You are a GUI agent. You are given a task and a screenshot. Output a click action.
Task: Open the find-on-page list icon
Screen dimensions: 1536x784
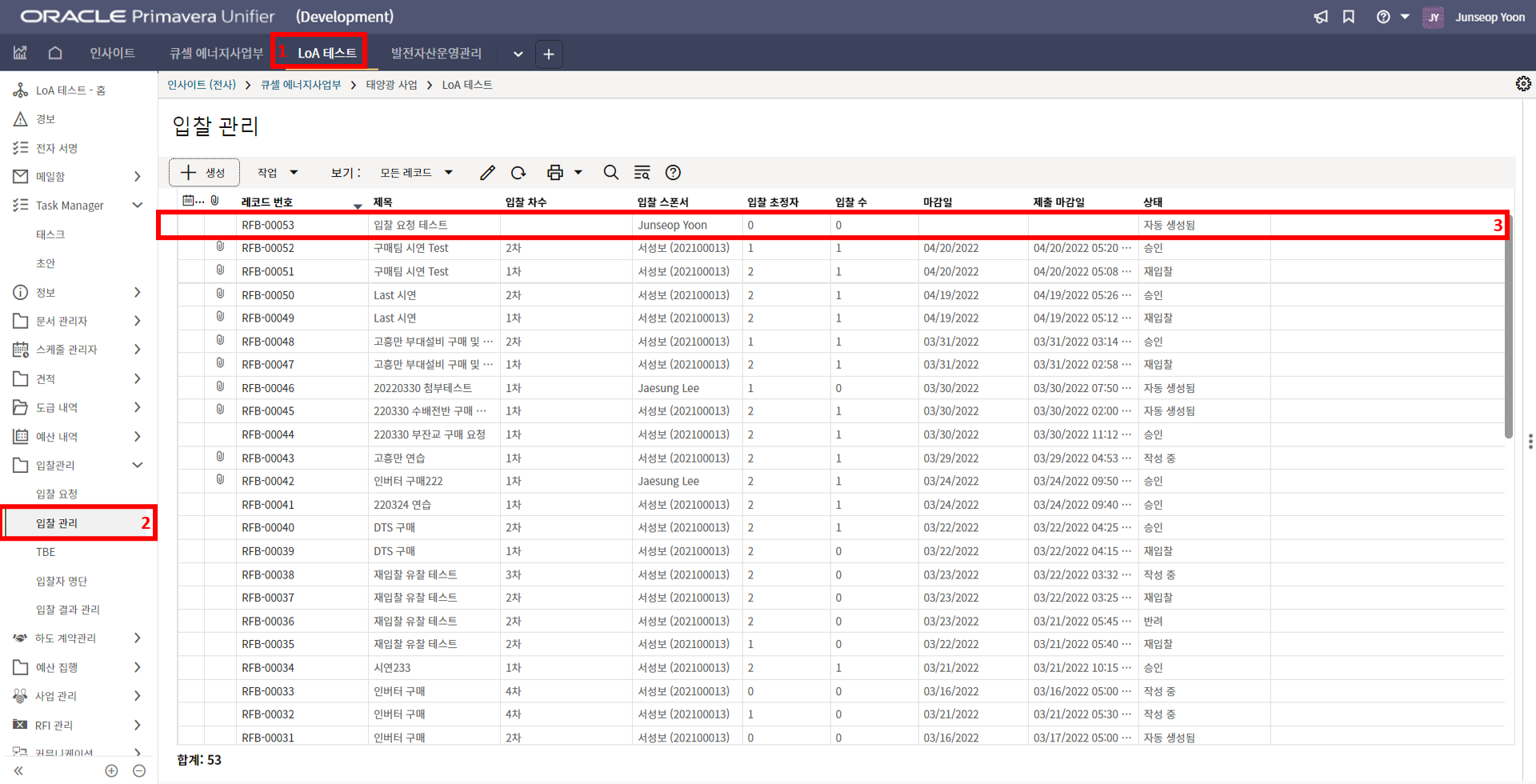(642, 173)
